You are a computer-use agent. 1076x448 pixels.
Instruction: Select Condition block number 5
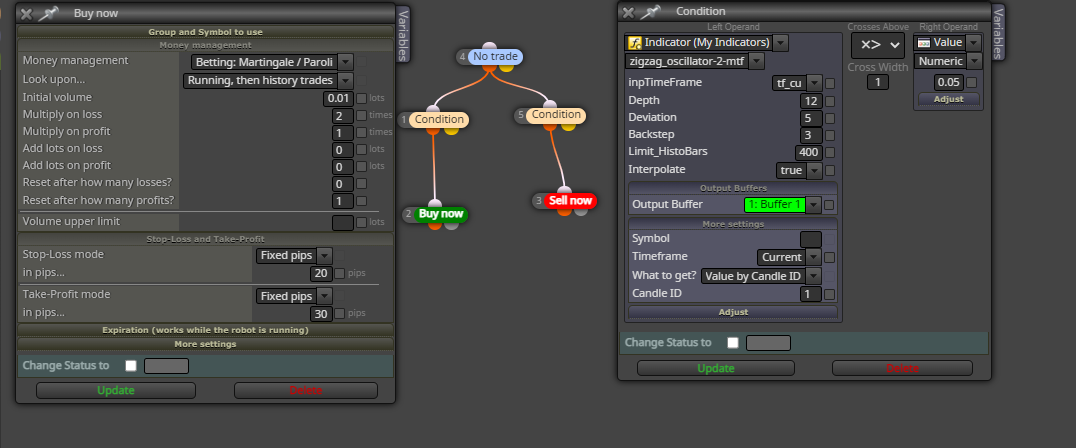click(x=556, y=115)
